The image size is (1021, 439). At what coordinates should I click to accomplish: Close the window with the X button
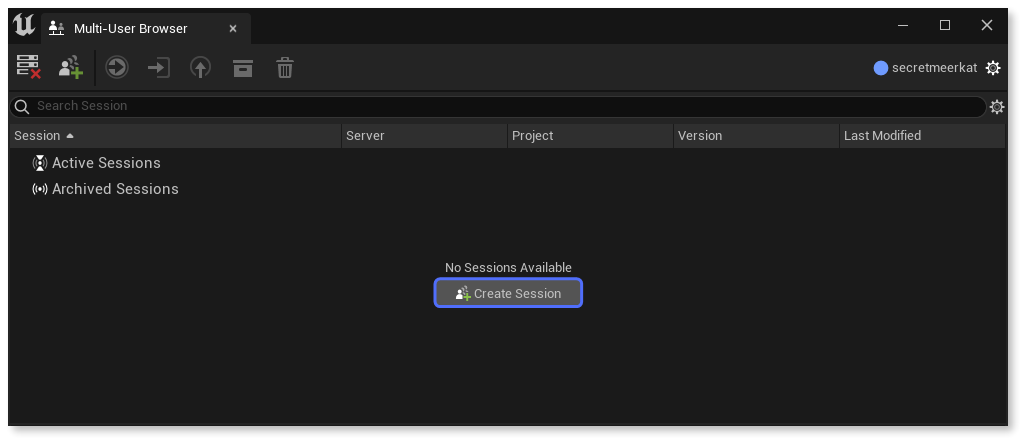pos(986,25)
